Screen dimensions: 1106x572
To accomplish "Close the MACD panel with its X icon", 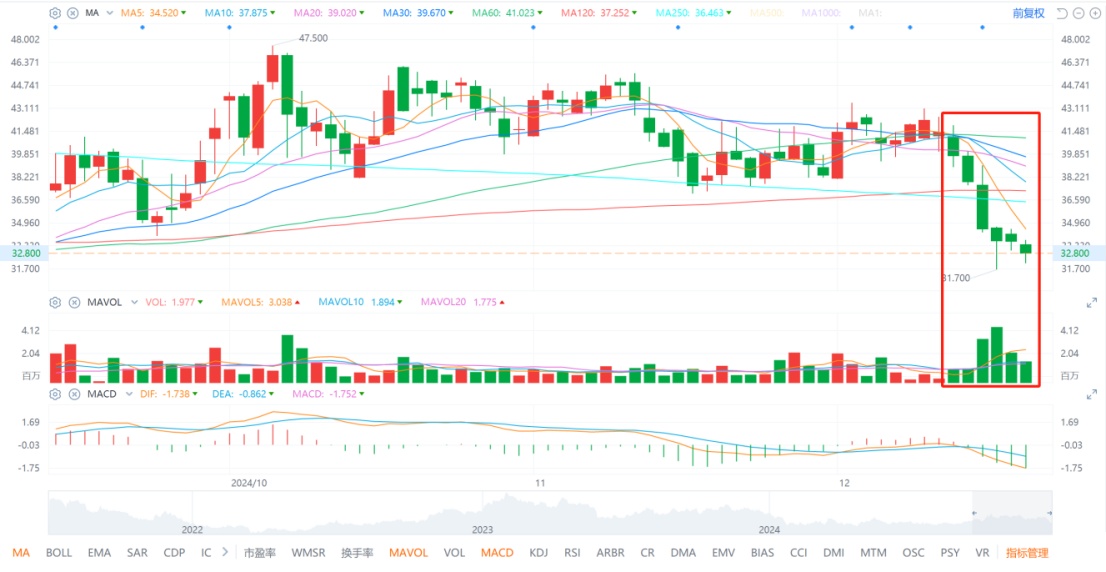I will click(74, 394).
